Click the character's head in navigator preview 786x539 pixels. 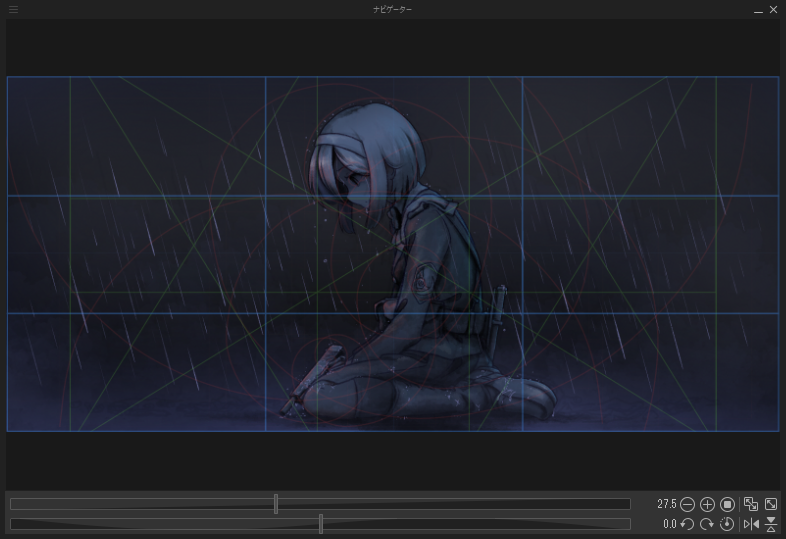365,160
